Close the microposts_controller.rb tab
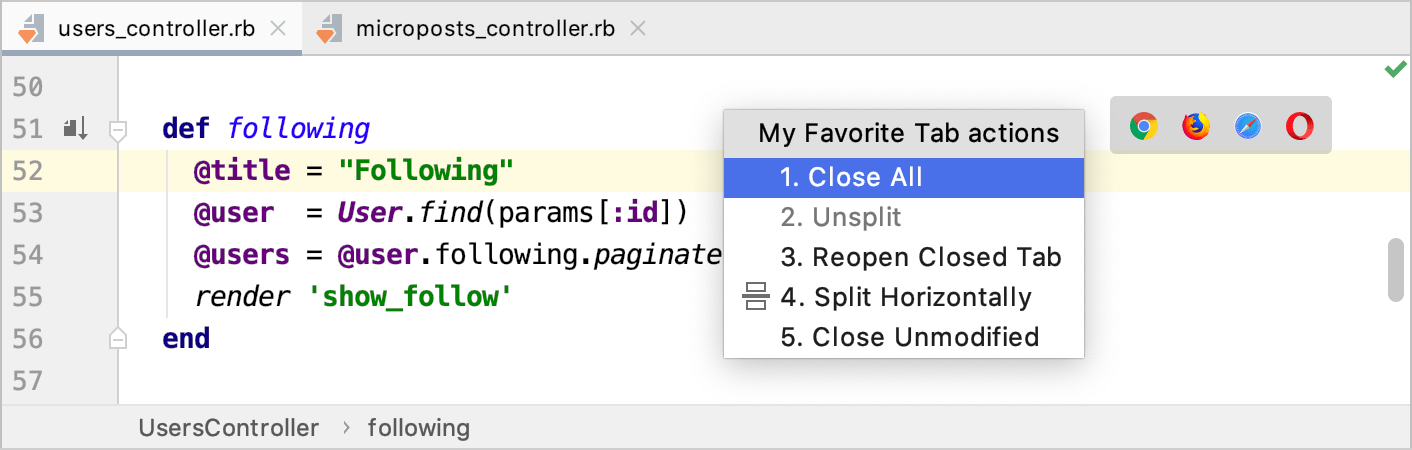 pos(637,28)
